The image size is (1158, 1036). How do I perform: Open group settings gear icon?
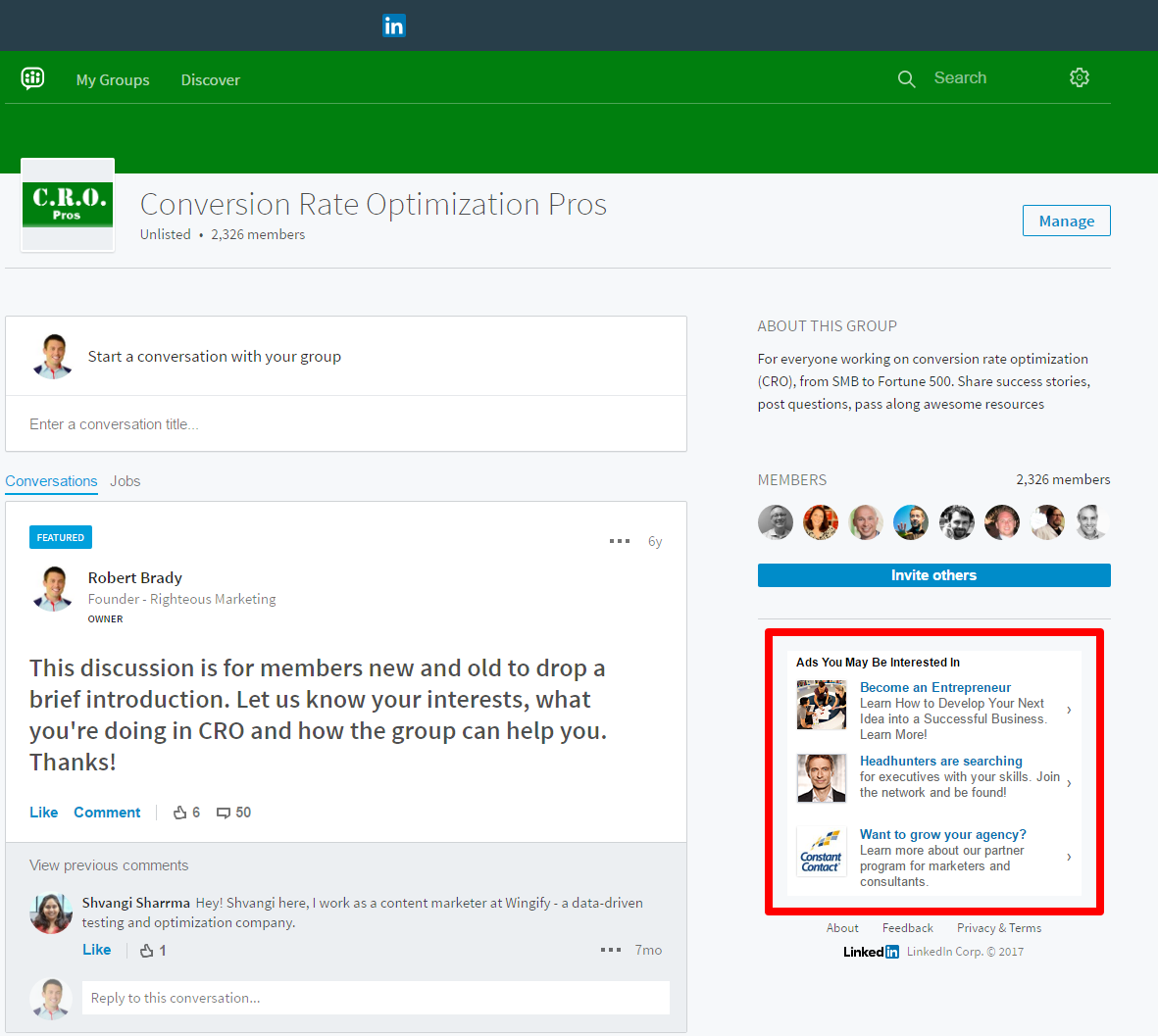(x=1079, y=78)
